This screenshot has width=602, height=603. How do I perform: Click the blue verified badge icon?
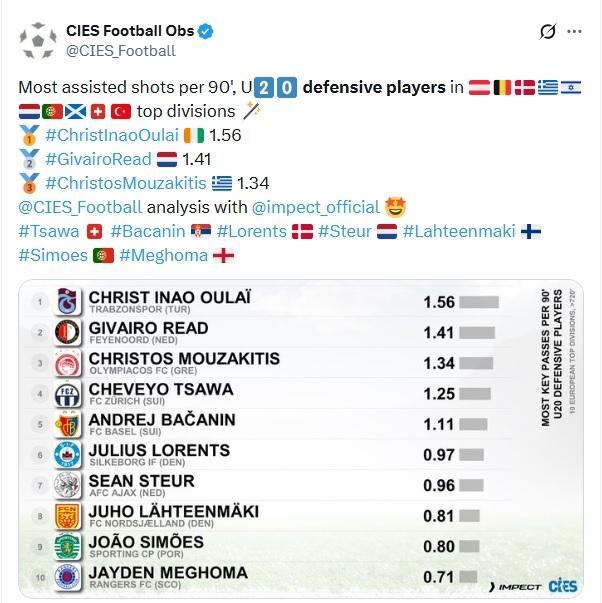click(205, 31)
